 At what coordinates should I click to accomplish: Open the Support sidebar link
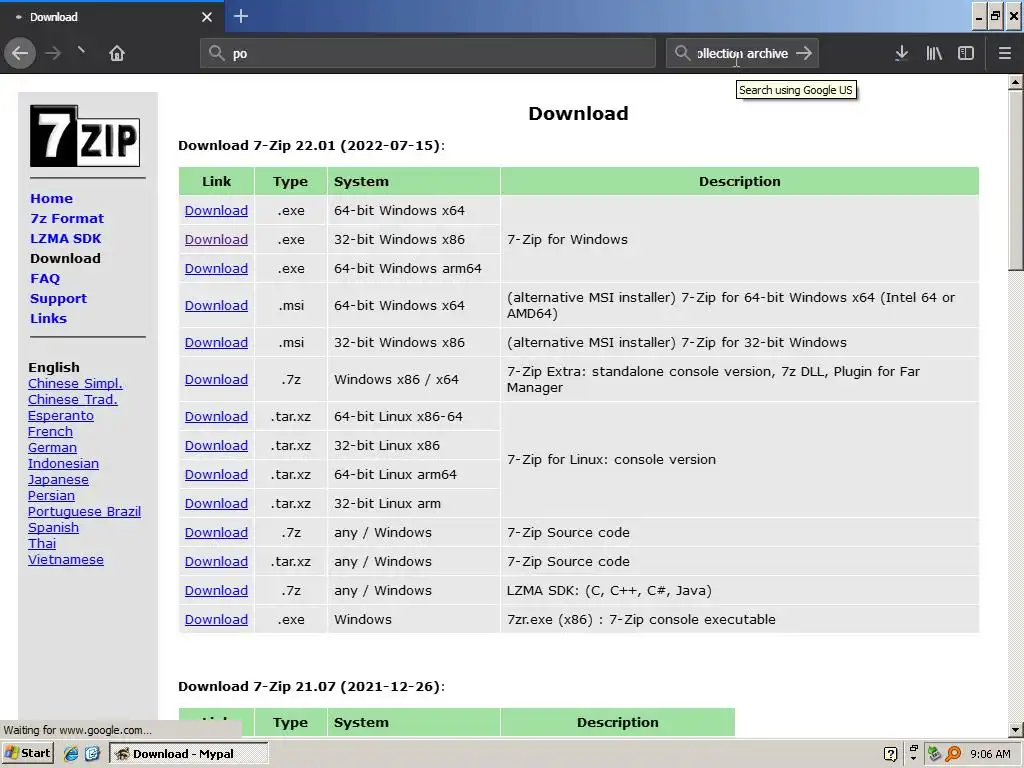58,298
